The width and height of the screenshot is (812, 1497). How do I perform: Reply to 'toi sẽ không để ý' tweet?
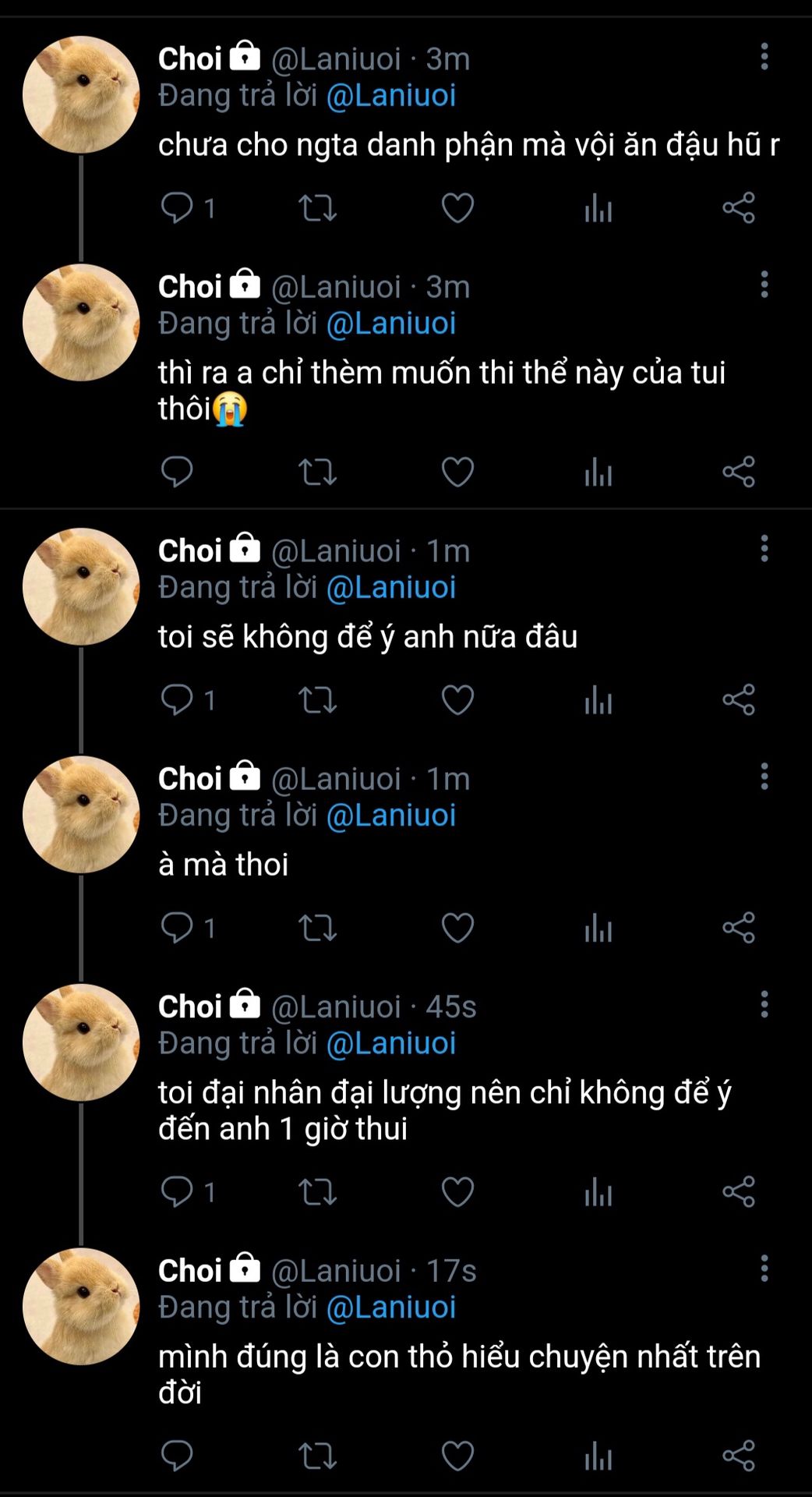tap(177, 699)
